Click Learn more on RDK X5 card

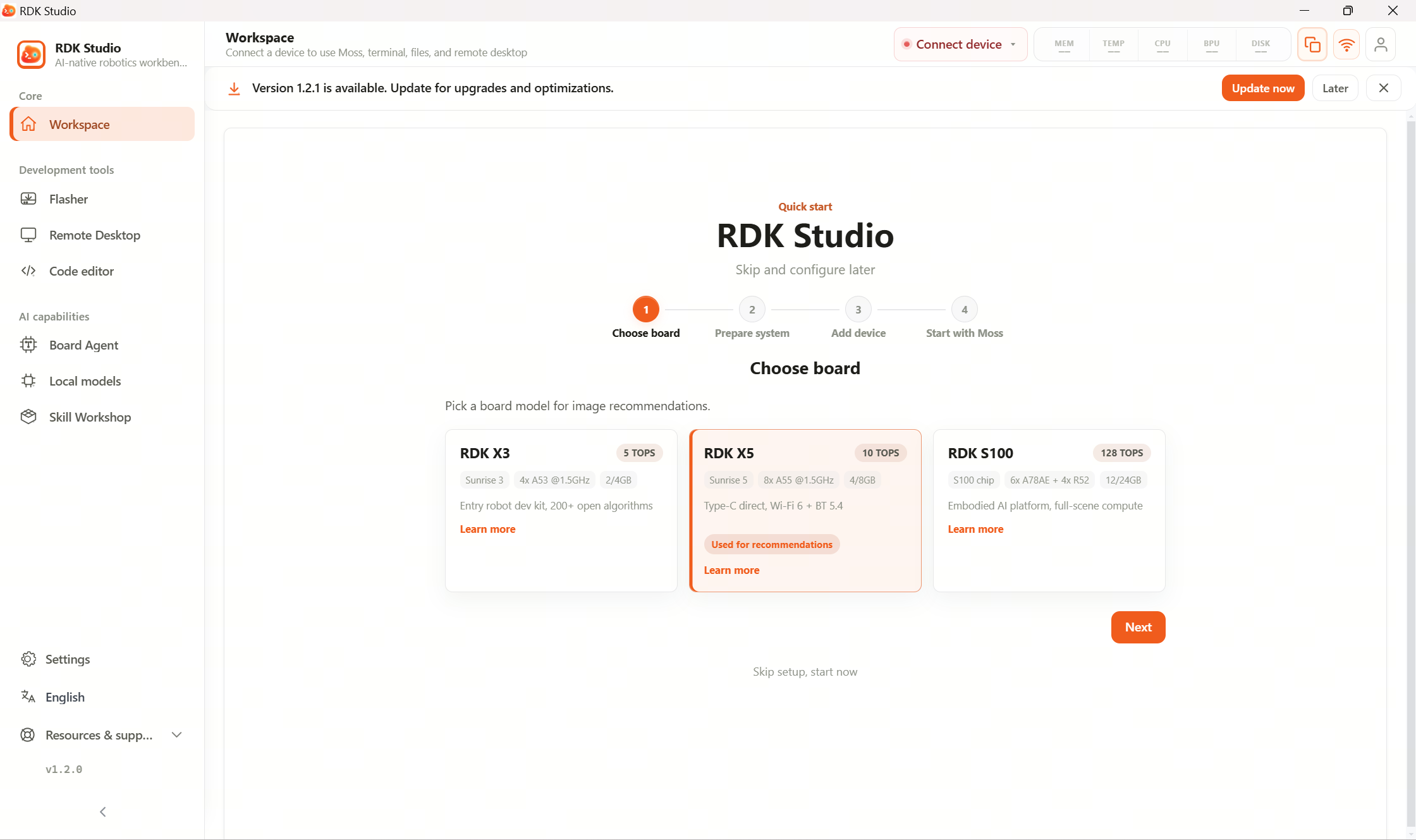click(731, 570)
